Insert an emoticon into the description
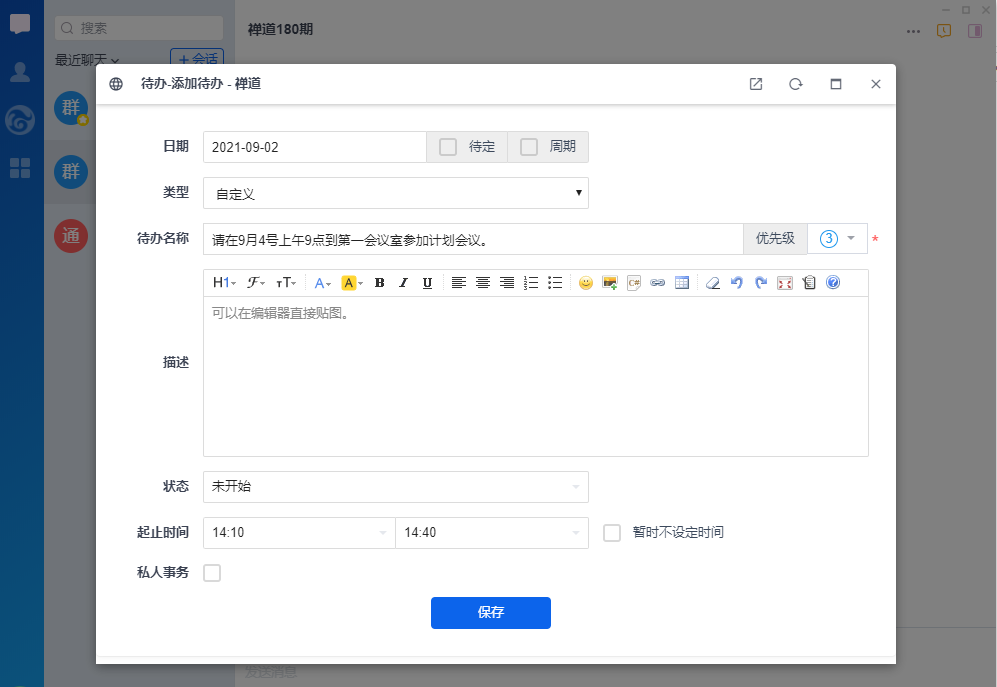The height and width of the screenshot is (687, 997). point(586,283)
